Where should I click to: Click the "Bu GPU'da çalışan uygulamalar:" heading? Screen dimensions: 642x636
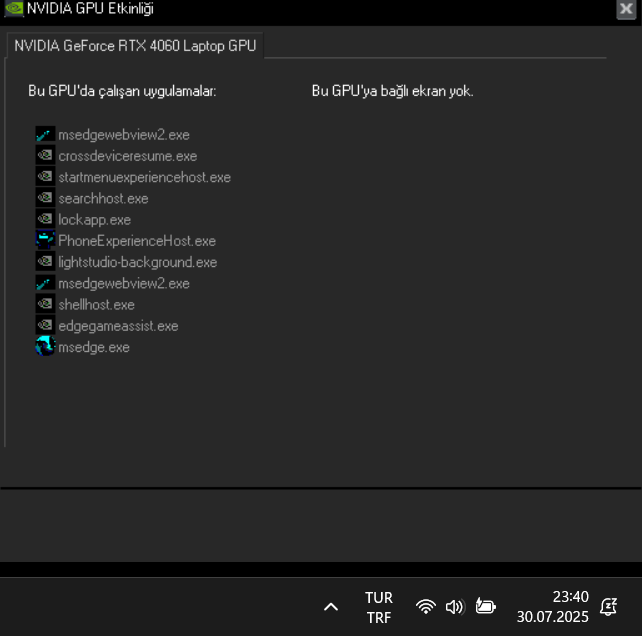tap(122, 91)
